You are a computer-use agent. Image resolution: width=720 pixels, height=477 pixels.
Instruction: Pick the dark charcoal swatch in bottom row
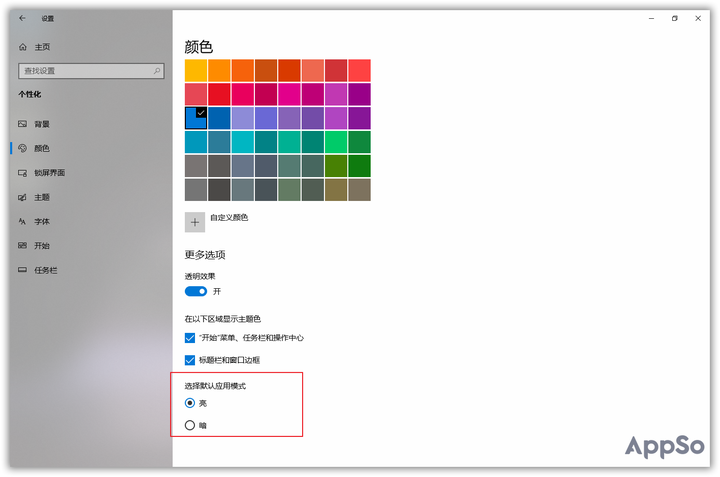point(219,190)
